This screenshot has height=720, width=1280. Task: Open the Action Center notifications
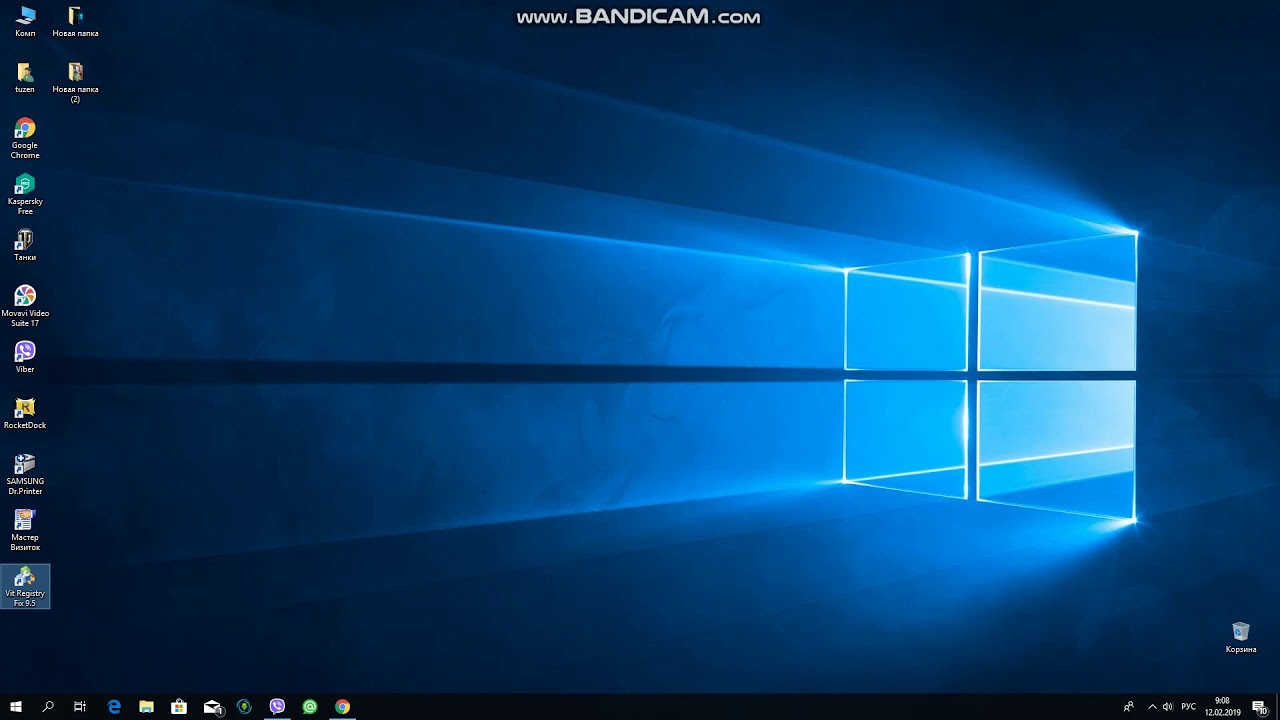pos(1260,707)
